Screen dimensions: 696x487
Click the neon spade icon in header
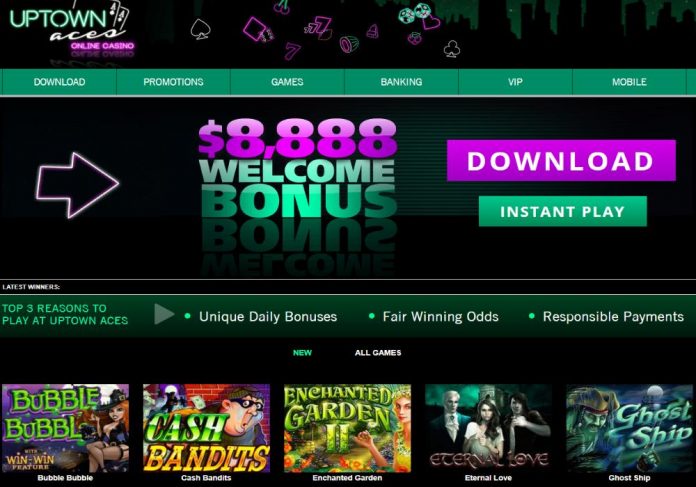(200, 29)
